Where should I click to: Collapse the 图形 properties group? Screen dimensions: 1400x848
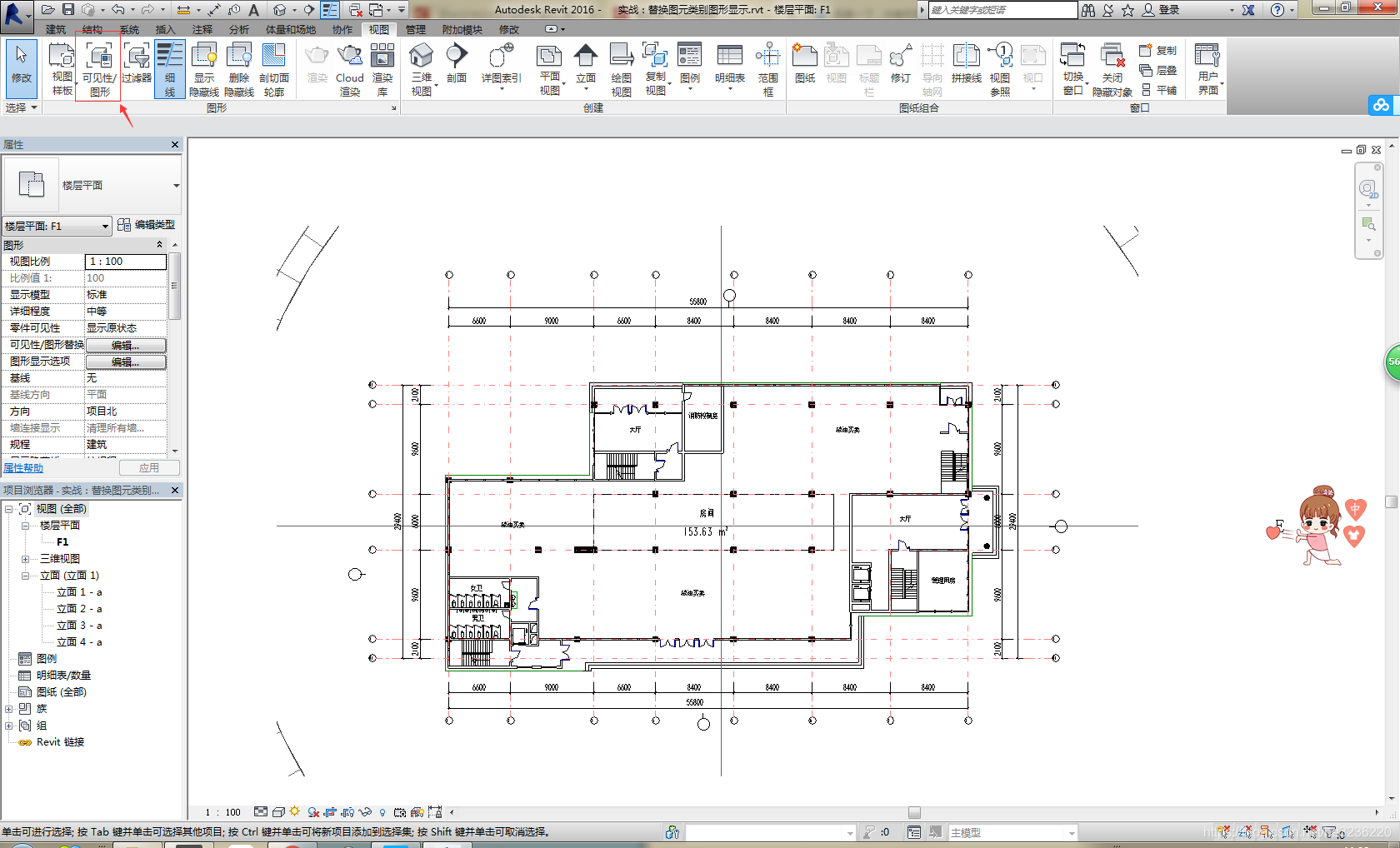160,245
